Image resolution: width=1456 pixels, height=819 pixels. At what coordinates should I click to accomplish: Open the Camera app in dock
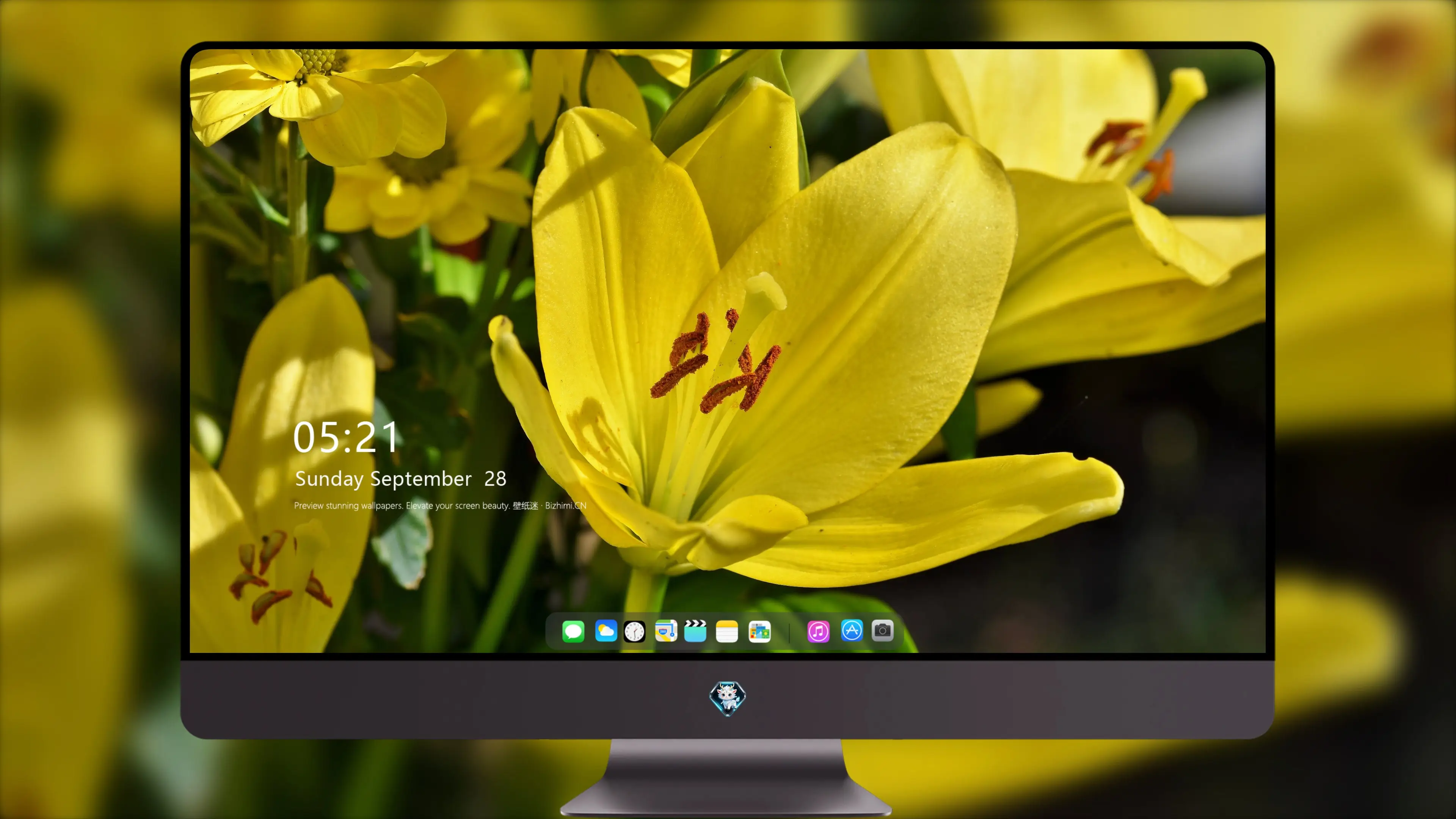[x=882, y=630]
